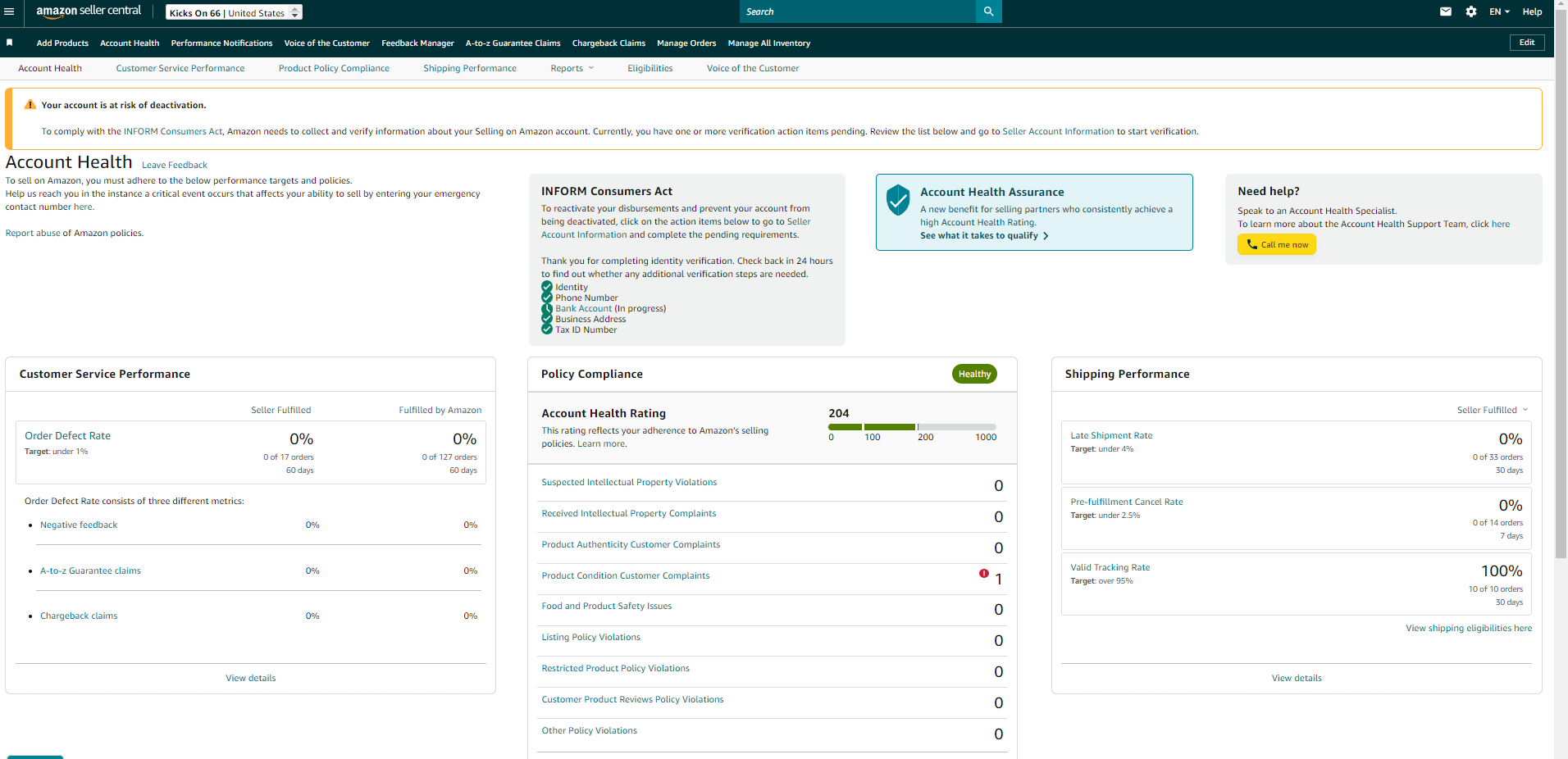Open Performance Notifications bookmark
The height and width of the screenshot is (759, 1568).
coord(221,43)
